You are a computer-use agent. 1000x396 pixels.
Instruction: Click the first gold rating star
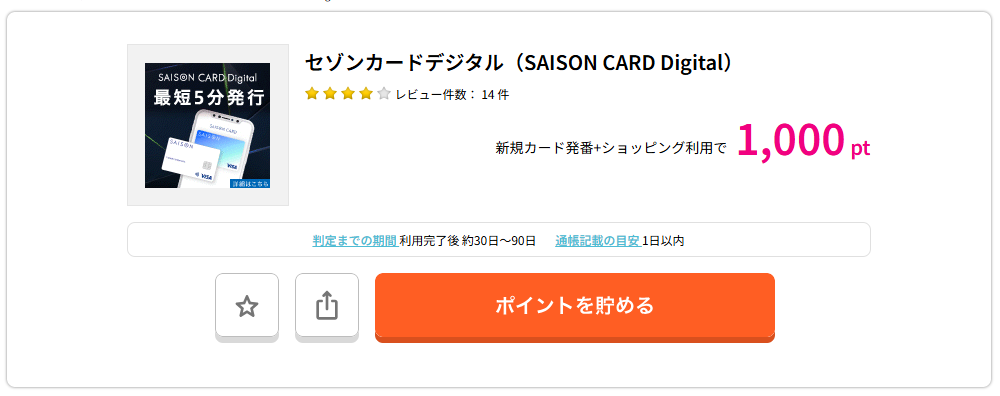(x=312, y=94)
